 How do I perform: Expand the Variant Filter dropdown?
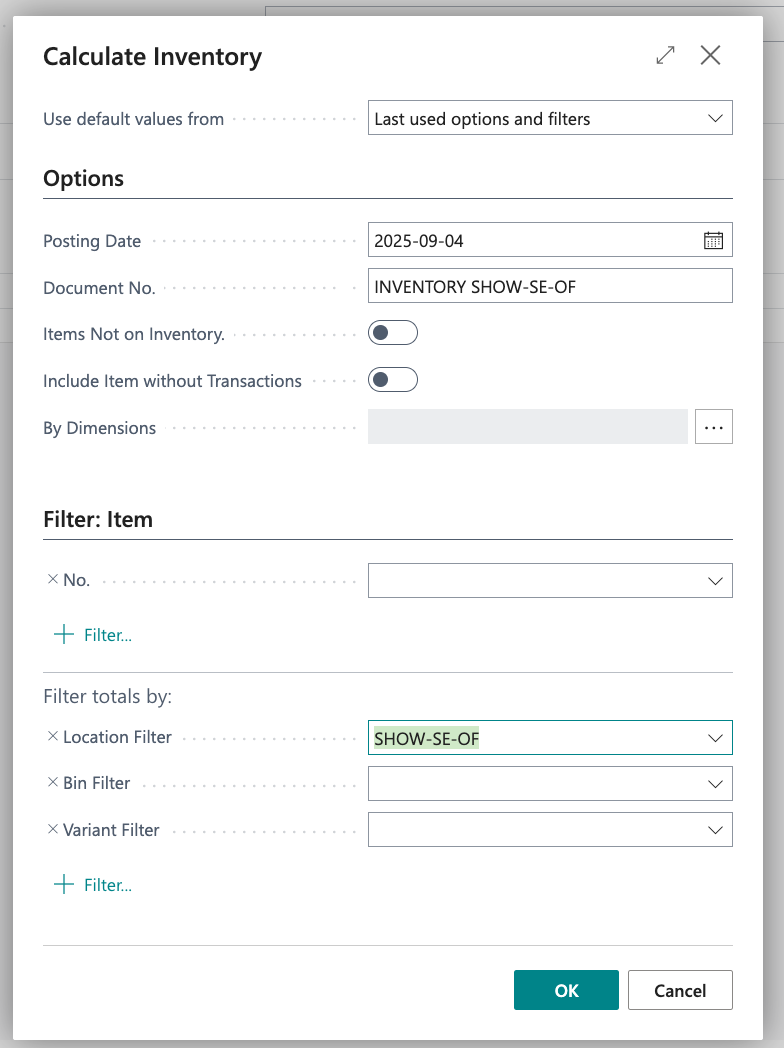point(715,830)
